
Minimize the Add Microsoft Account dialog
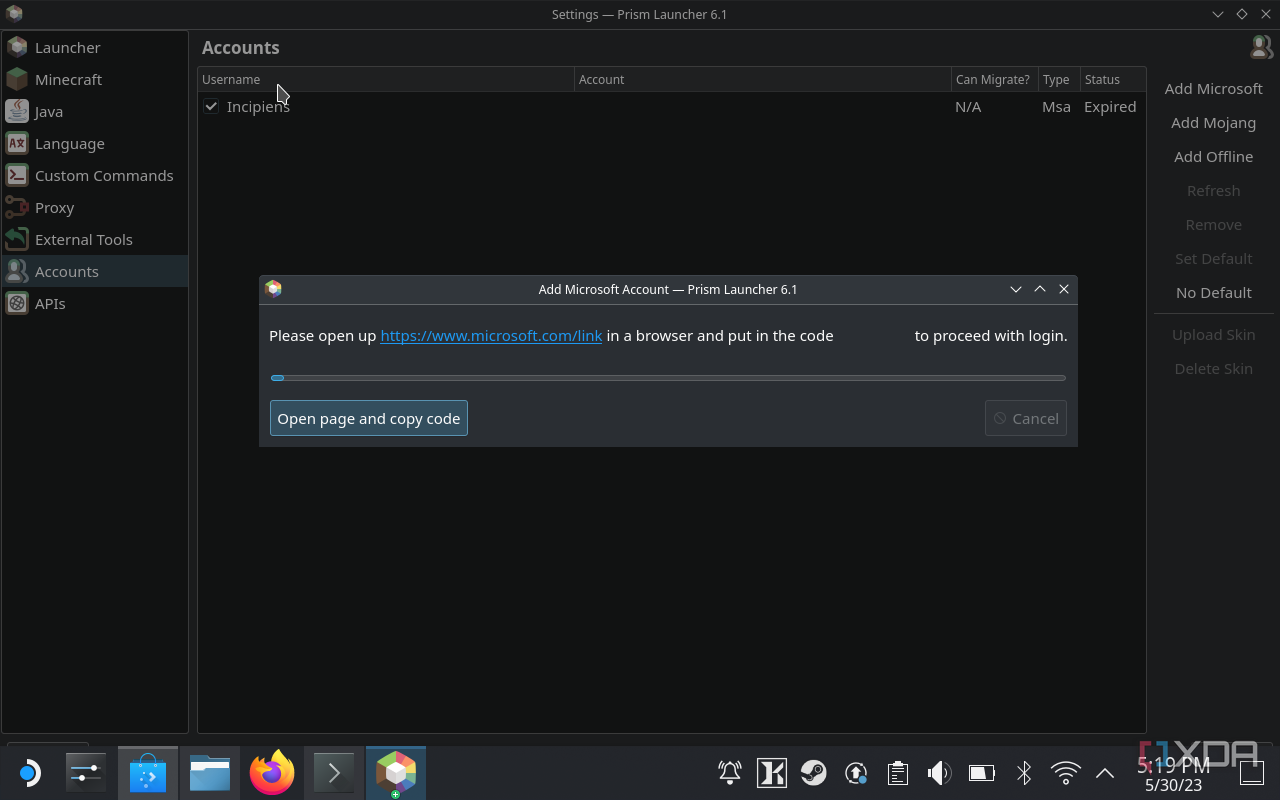[1016, 289]
